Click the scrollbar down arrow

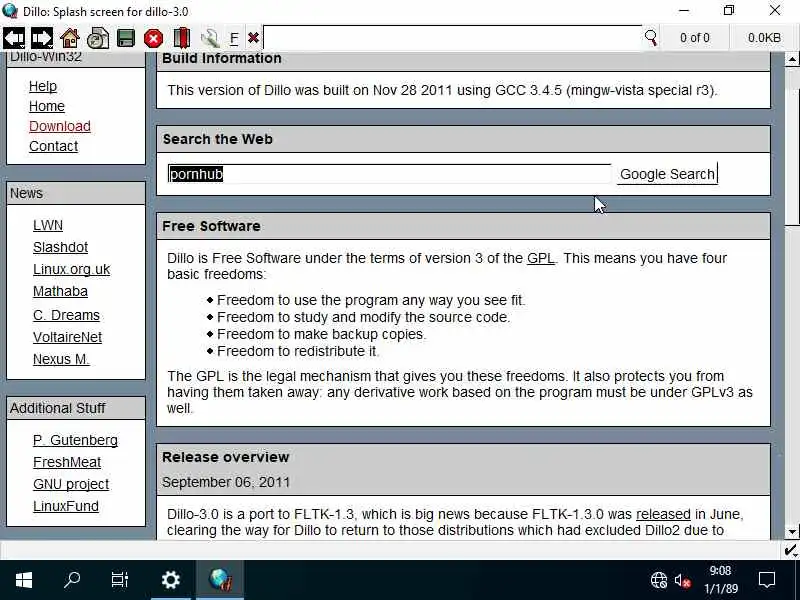coord(792,532)
